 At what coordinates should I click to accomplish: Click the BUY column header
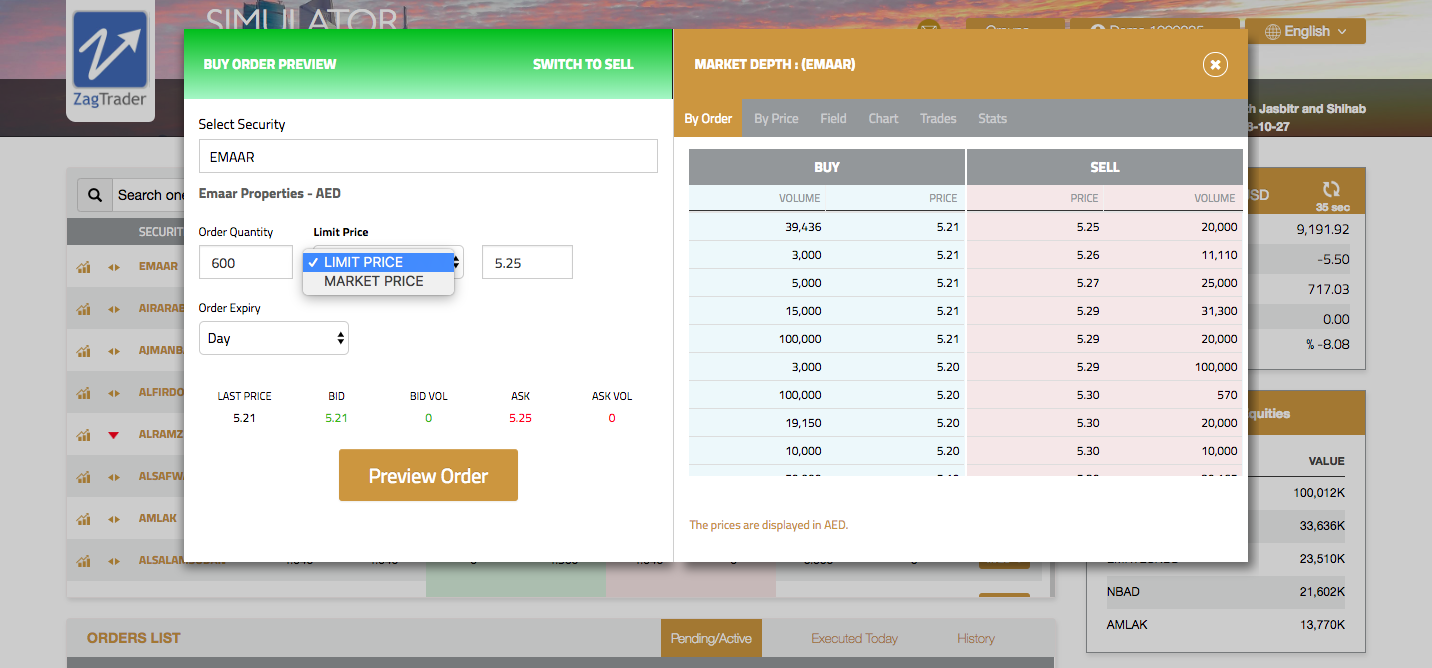[x=827, y=167]
